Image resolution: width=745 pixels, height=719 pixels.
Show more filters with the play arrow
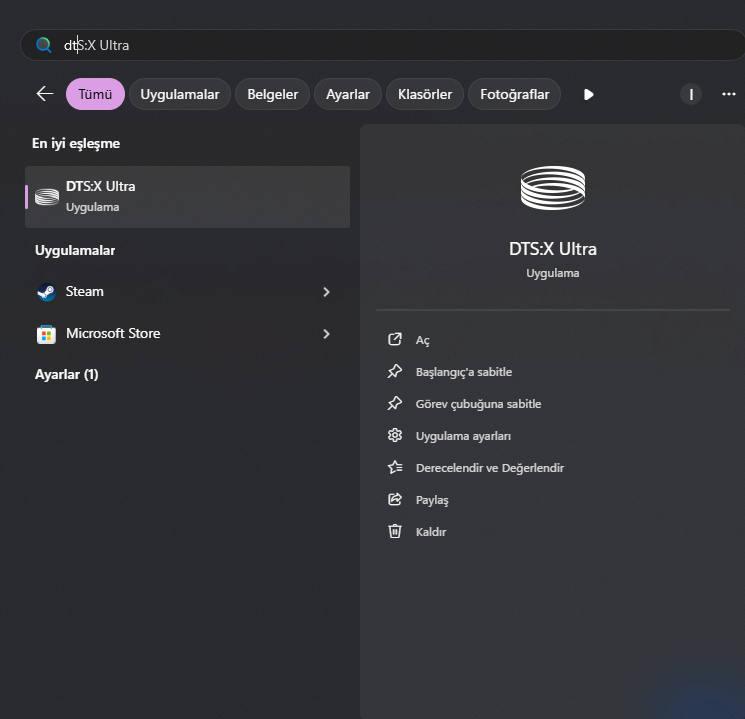589,95
